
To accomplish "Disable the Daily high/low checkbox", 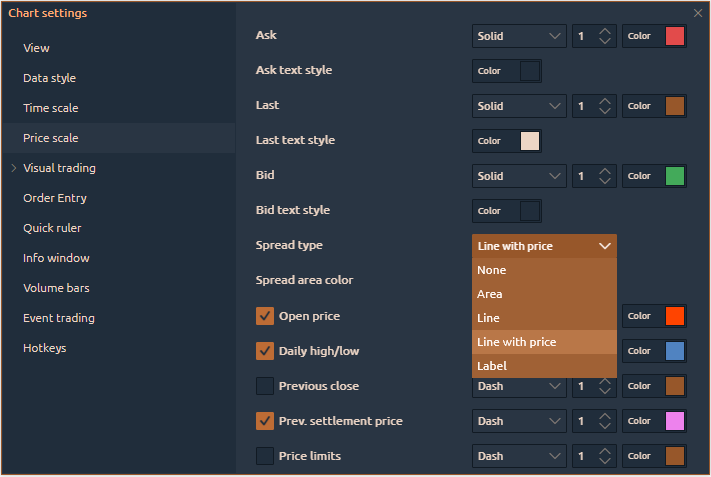I will click(x=265, y=351).
